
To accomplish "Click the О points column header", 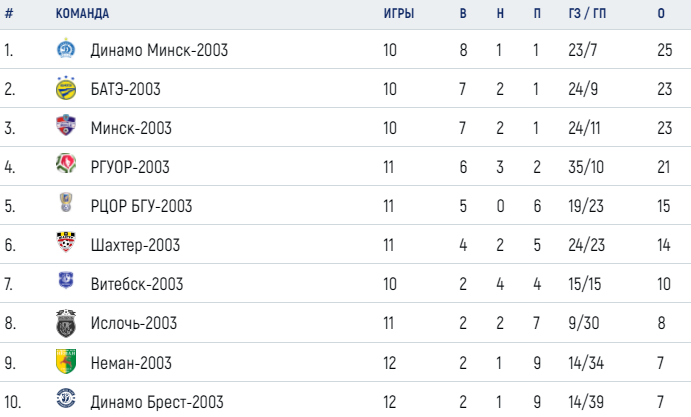I will pos(661,14).
